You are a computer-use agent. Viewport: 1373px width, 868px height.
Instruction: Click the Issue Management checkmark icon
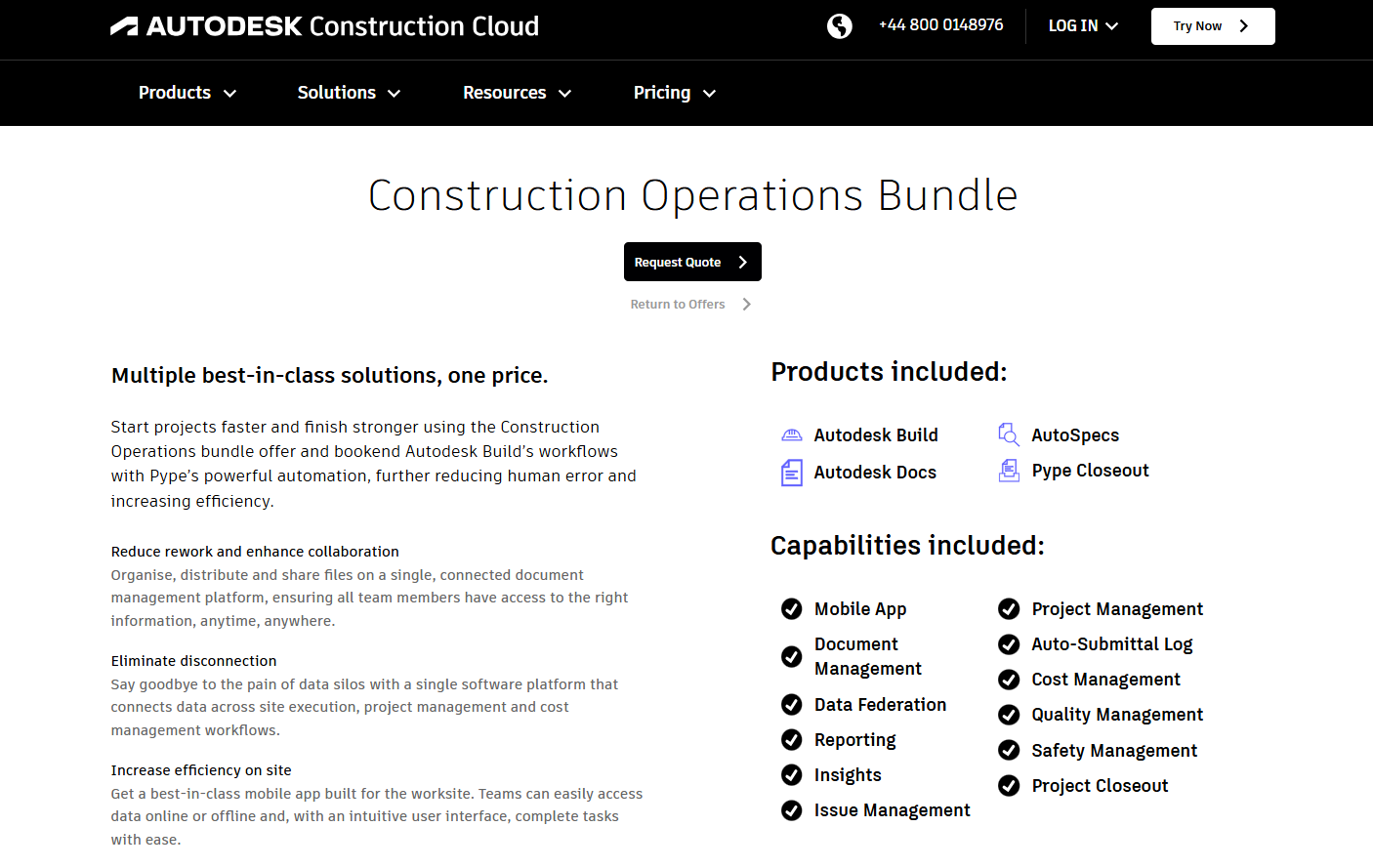792,810
